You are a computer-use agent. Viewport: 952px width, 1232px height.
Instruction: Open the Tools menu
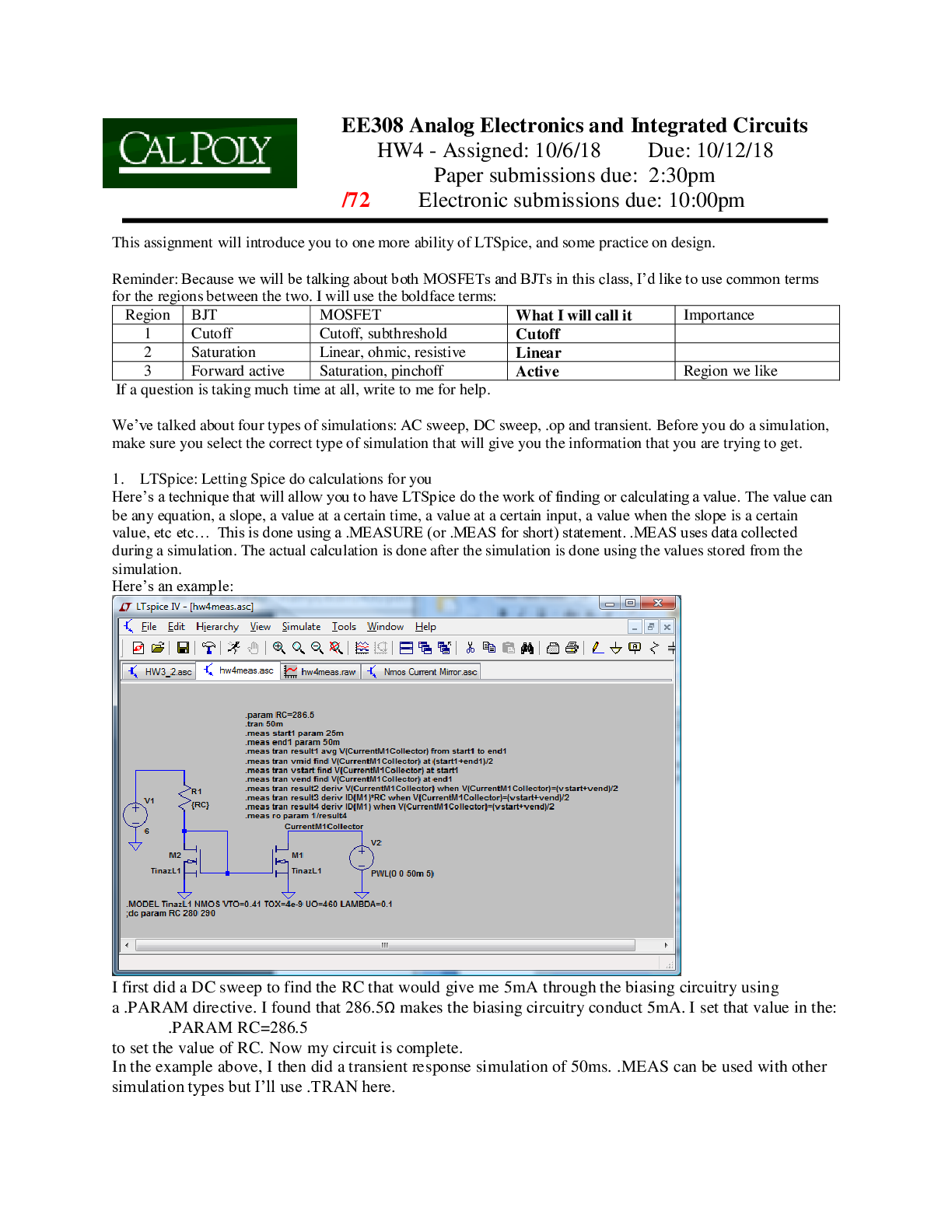[x=344, y=627]
